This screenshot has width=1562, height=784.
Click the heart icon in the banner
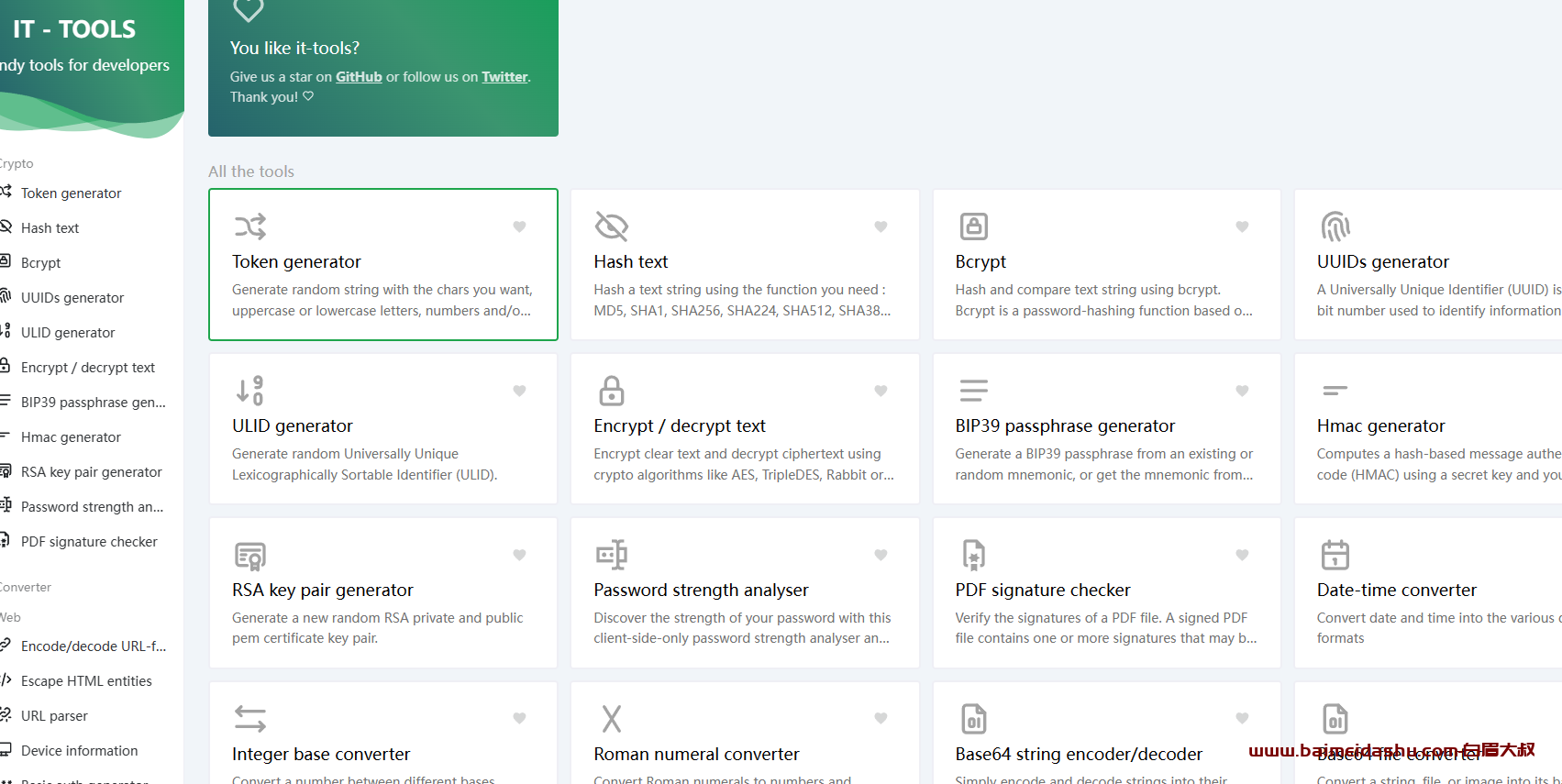249,10
